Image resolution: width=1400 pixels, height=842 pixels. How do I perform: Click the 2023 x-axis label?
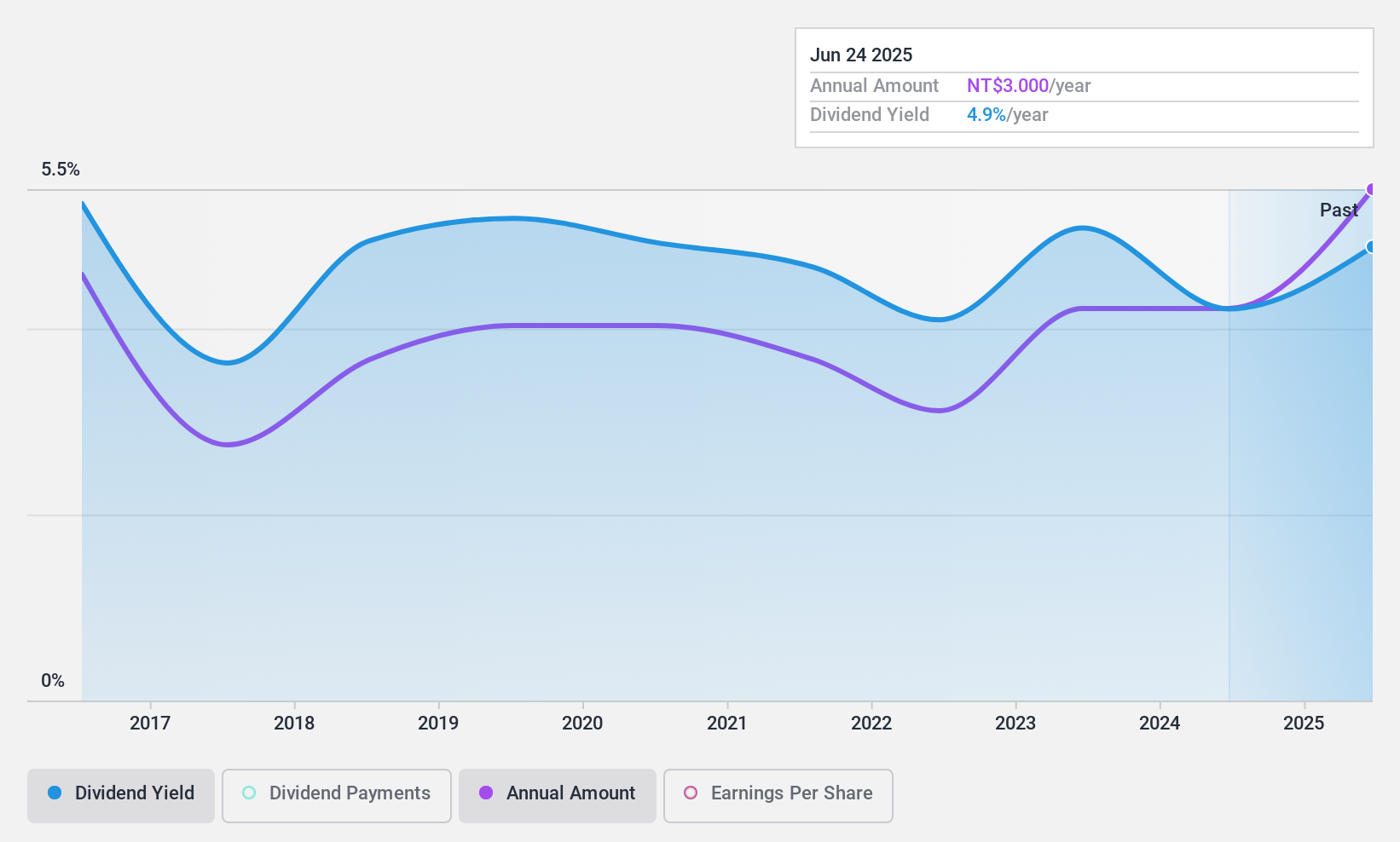pyautogui.click(x=1015, y=724)
